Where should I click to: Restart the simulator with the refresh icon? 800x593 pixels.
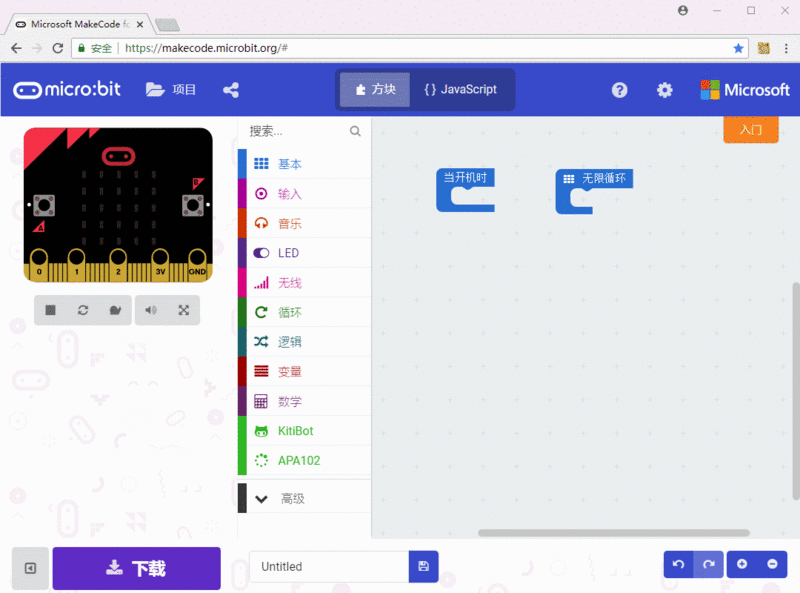click(x=83, y=310)
